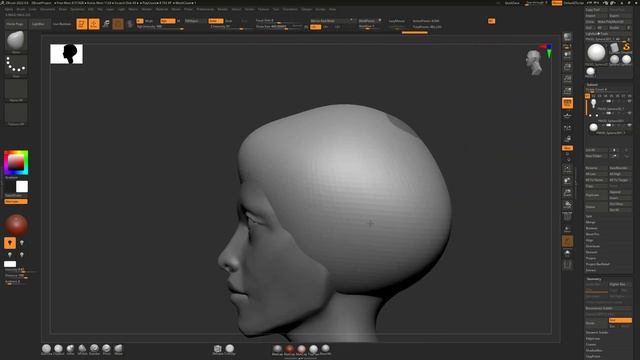Click the rainbow color picker square
The height and width of the screenshot is (360, 640).
click(x=16, y=162)
